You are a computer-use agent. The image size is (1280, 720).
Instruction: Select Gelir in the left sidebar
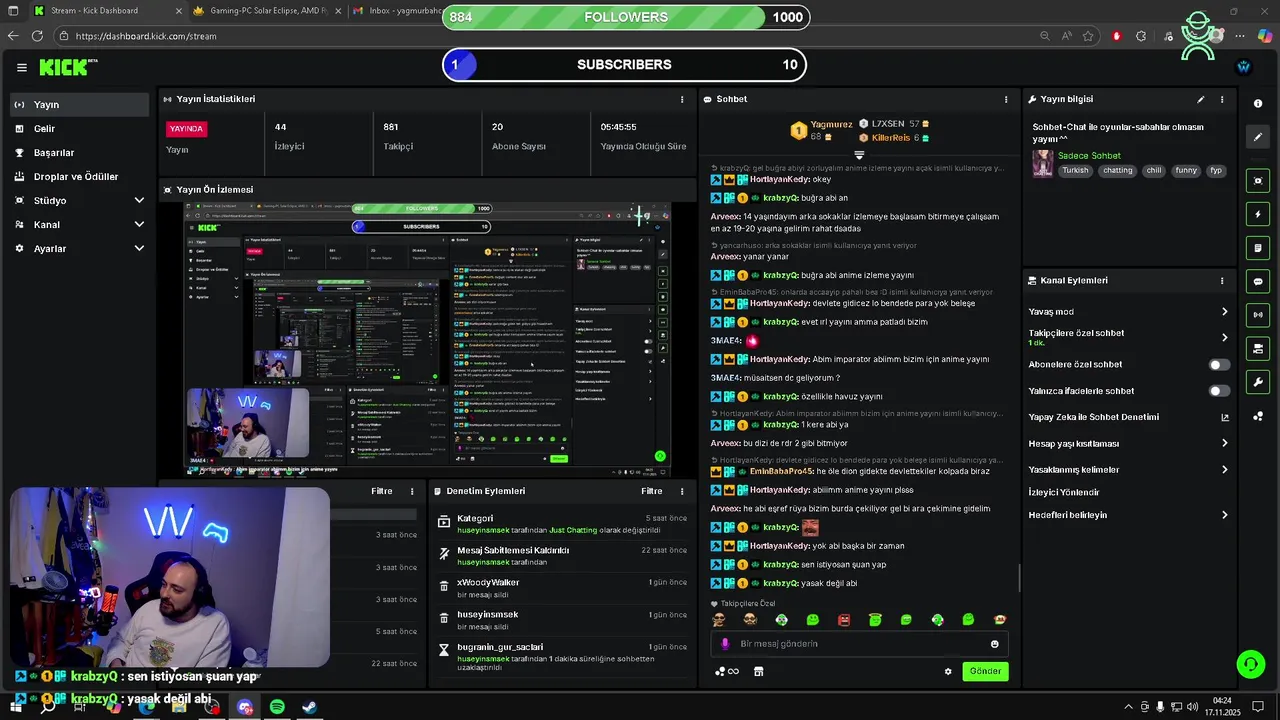point(80,128)
